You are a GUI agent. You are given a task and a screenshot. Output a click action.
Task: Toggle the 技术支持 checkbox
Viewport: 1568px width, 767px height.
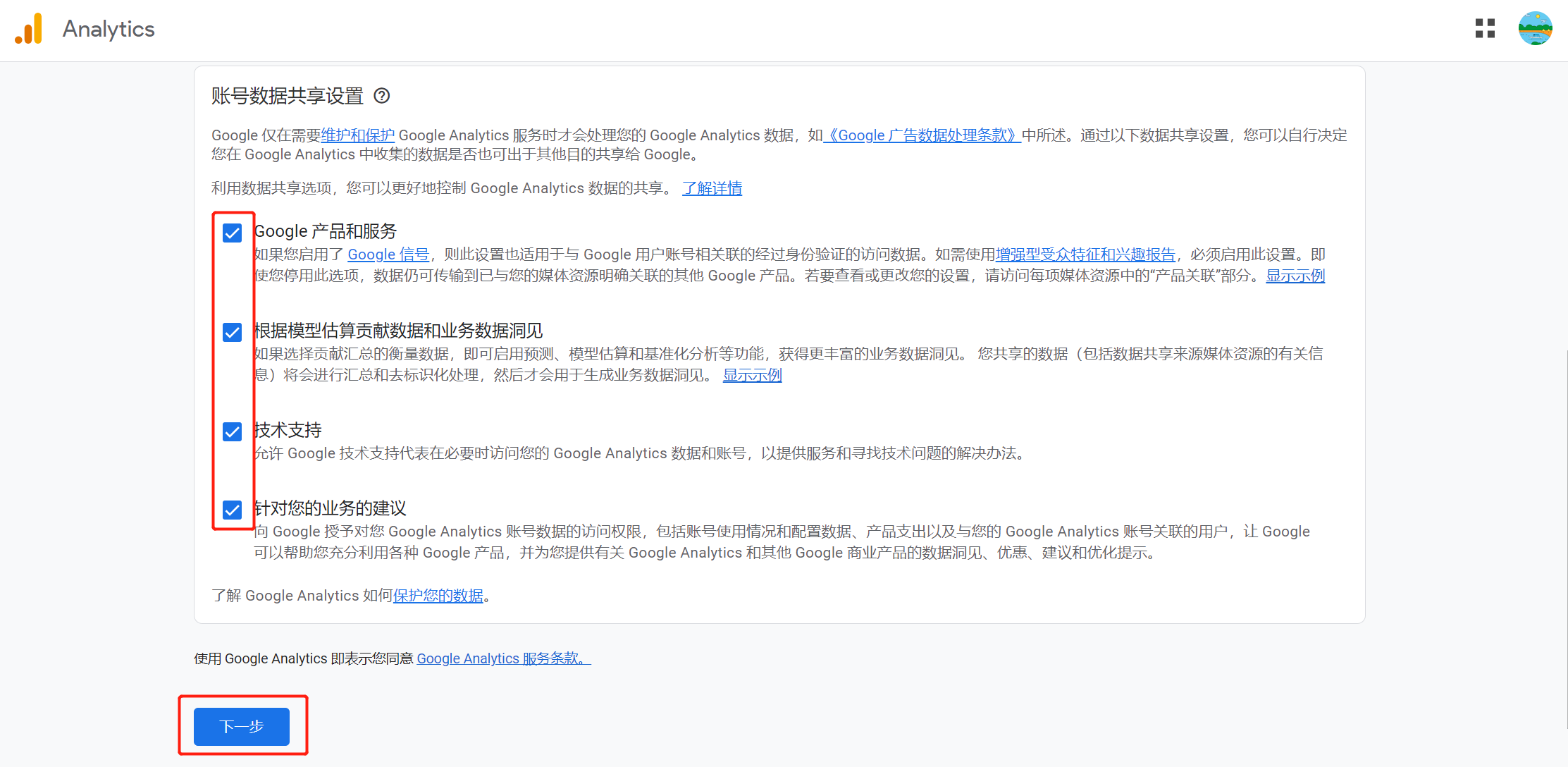pyautogui.click(x=232, y=431)
